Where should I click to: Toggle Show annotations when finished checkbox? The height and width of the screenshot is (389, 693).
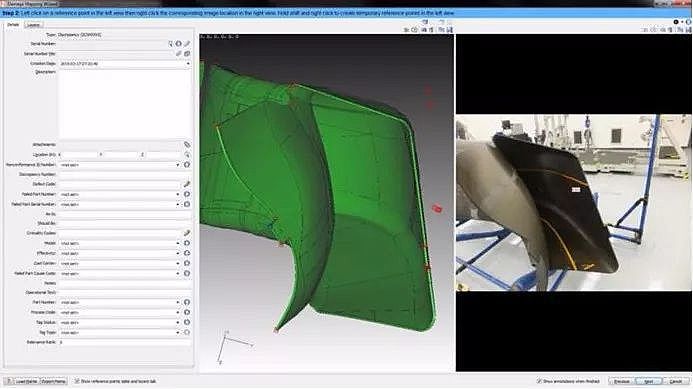539,381
